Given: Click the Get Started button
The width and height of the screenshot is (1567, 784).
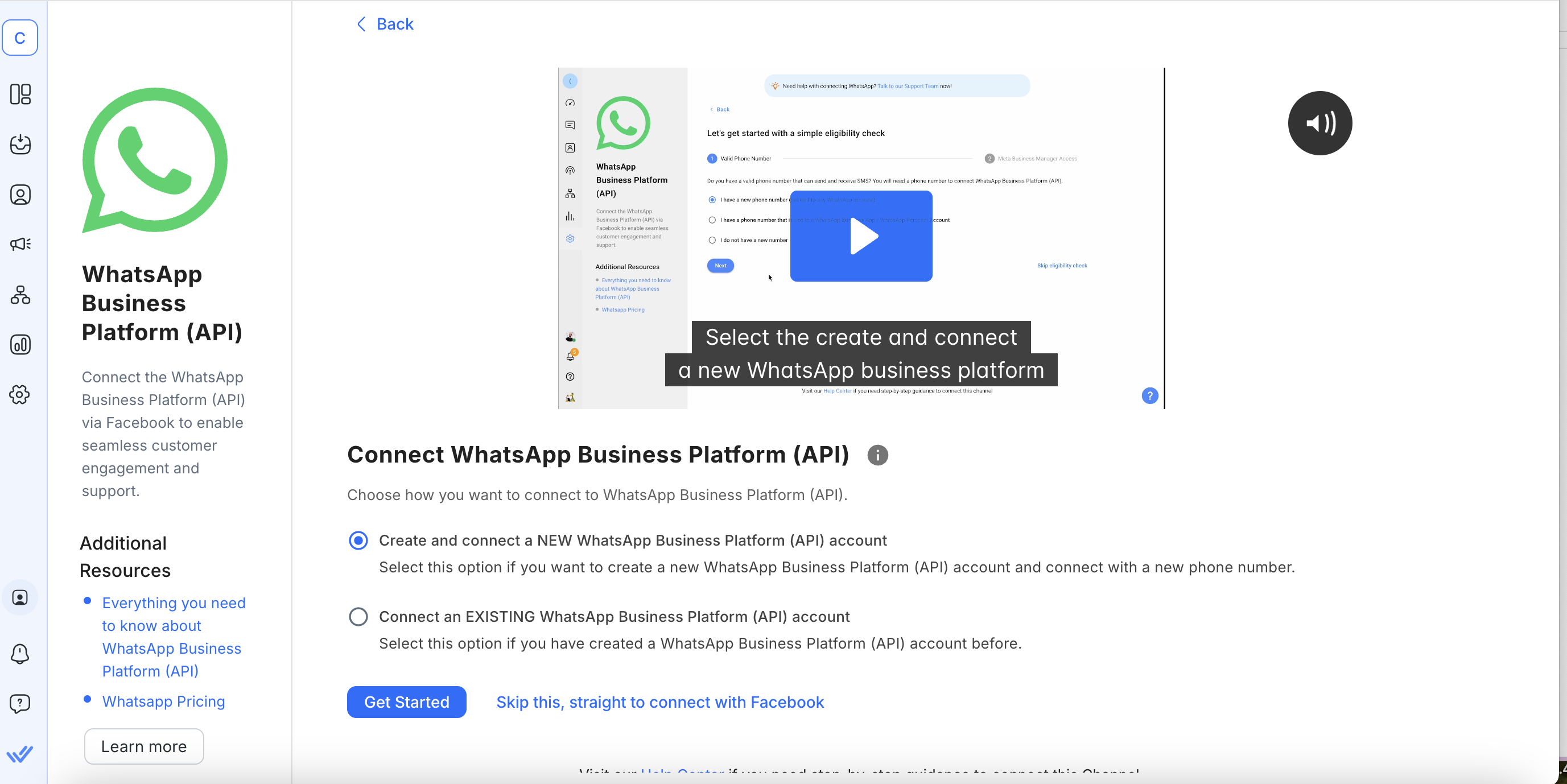Looking at the screenshot, I should pos(406,702).
